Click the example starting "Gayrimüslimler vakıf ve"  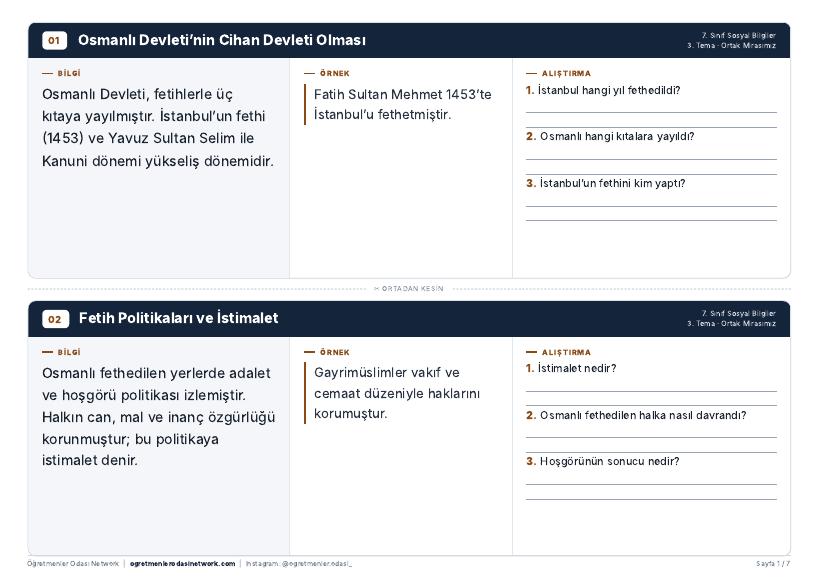[x=397, y=393]
